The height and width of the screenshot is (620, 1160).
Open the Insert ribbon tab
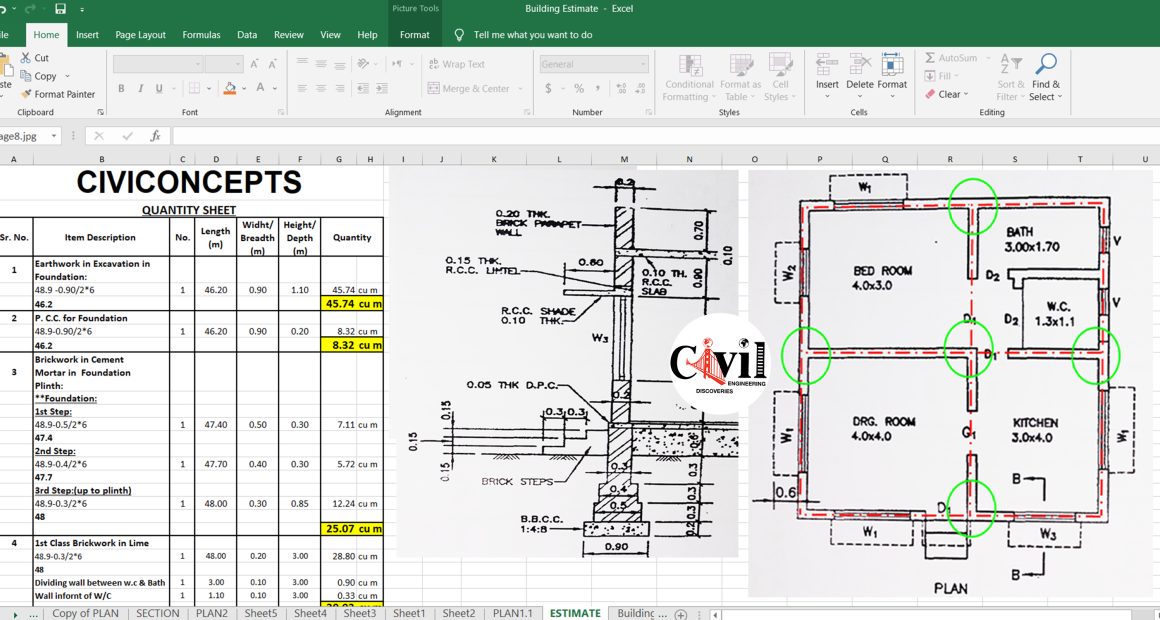coord(87,35)
